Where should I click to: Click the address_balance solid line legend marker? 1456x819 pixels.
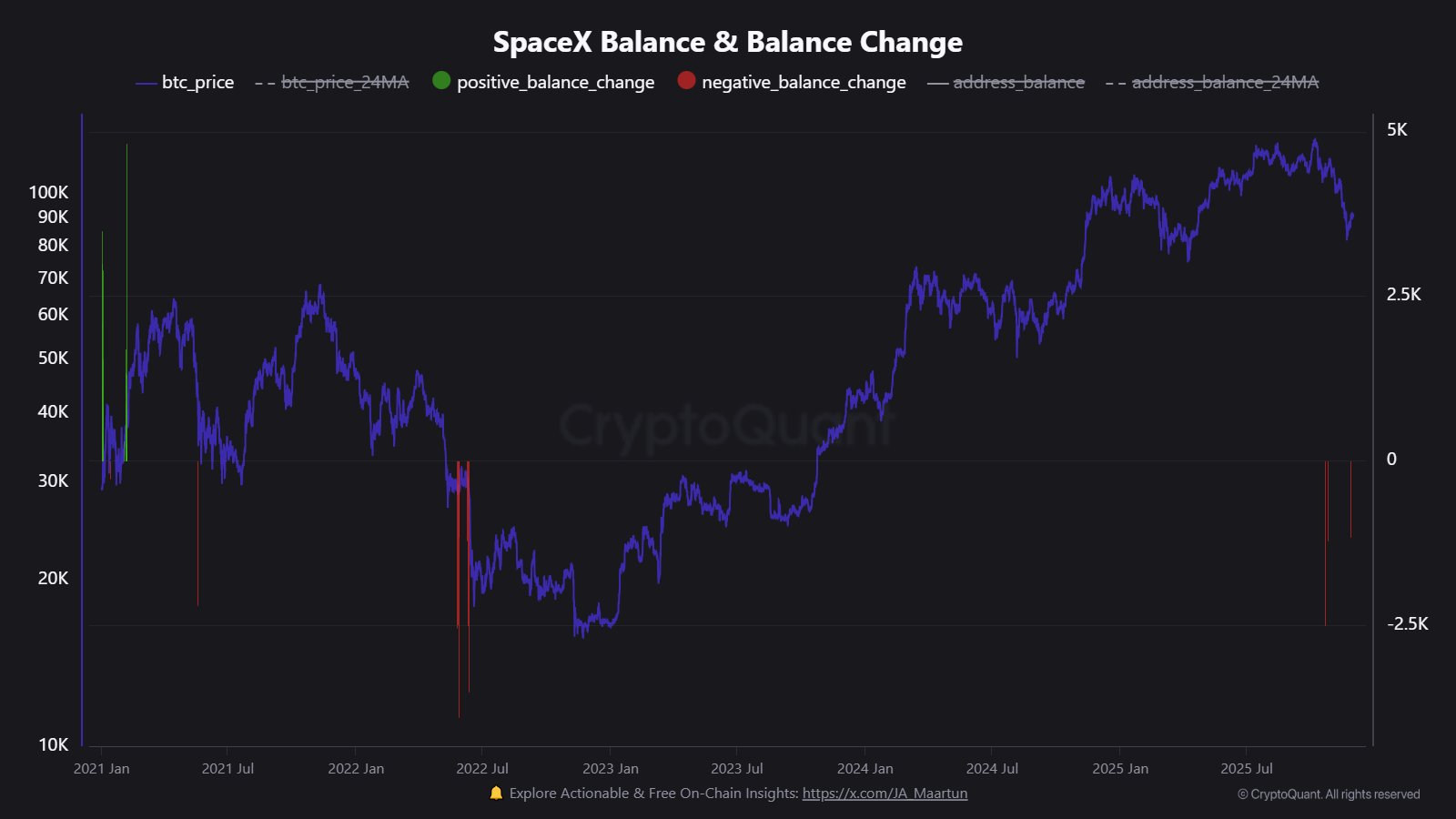(x=937, y=83)
